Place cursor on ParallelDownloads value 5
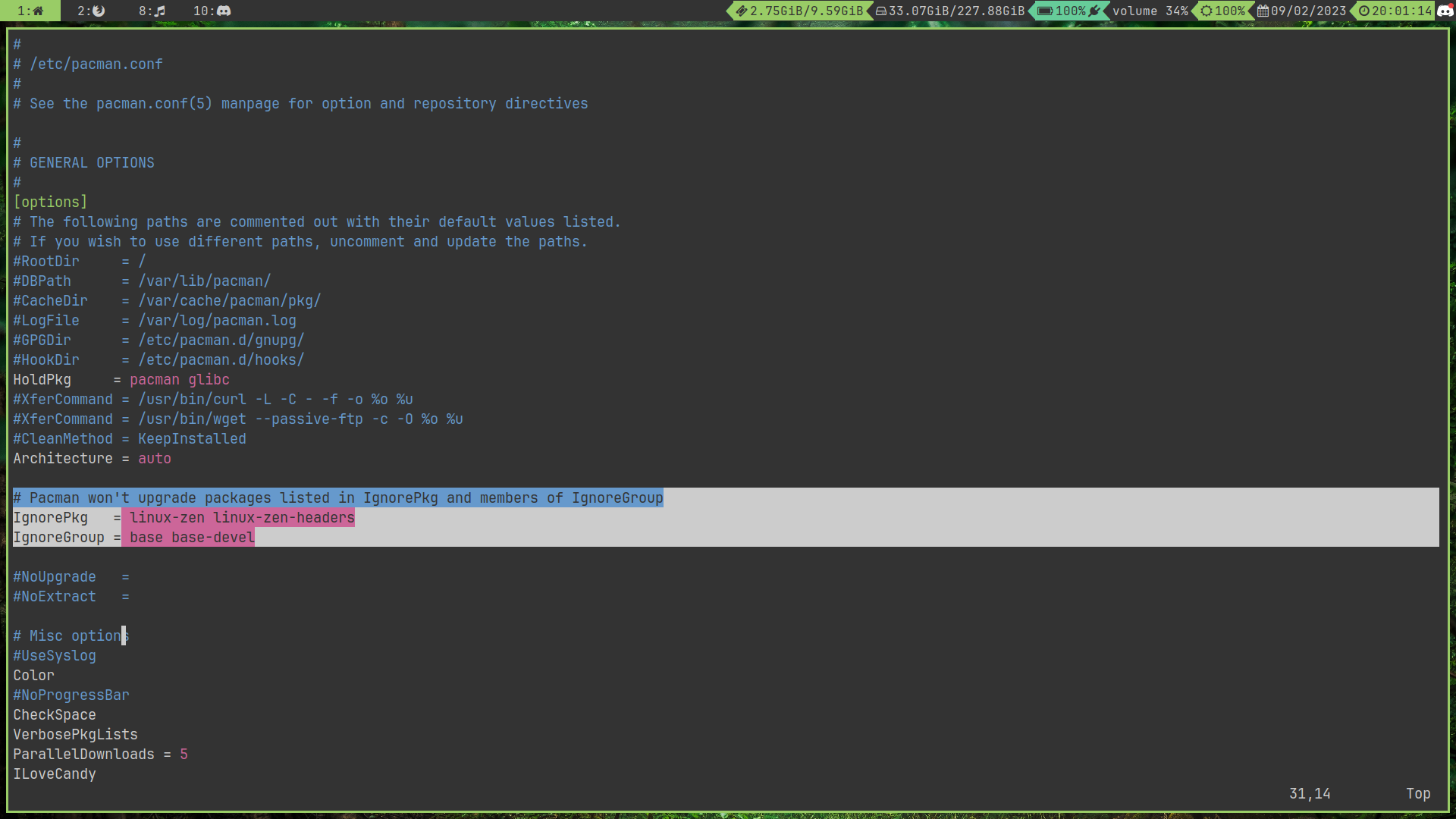This screenshot has width=1456, height=819. tap(184, 755)
